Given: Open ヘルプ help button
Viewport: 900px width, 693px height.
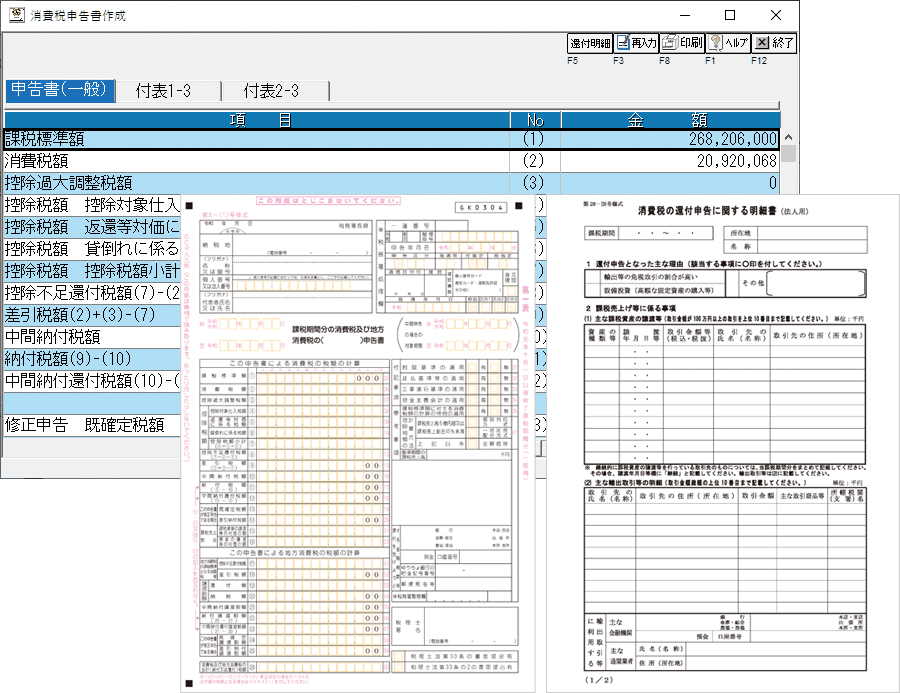Looking at the screenshot, I should pyautogui.click(x=728, y=43).
